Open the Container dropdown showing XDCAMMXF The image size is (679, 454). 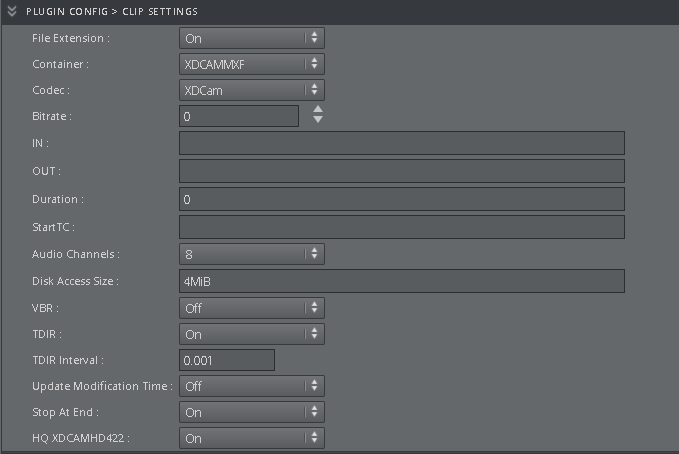(x=252, y=64)
